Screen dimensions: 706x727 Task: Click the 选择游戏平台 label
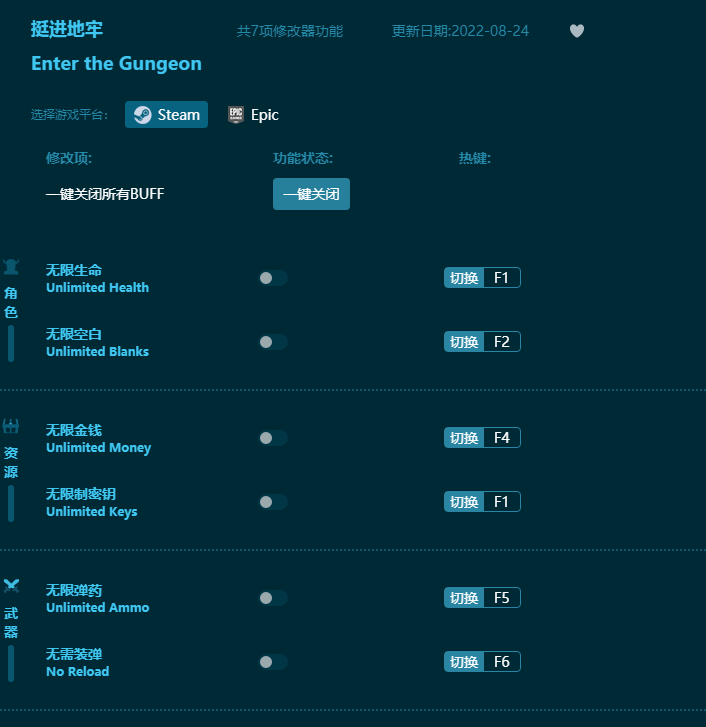pyautogui.click(x=70, y=115)
